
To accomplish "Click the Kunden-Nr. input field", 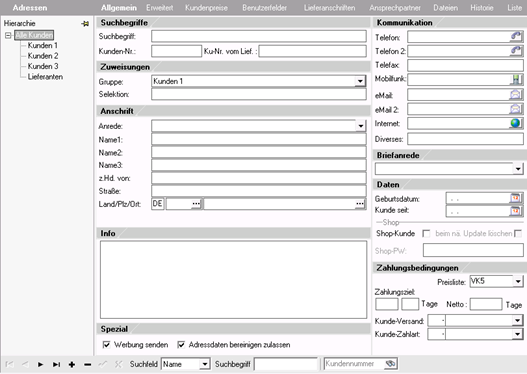I will tap(176, 51).
